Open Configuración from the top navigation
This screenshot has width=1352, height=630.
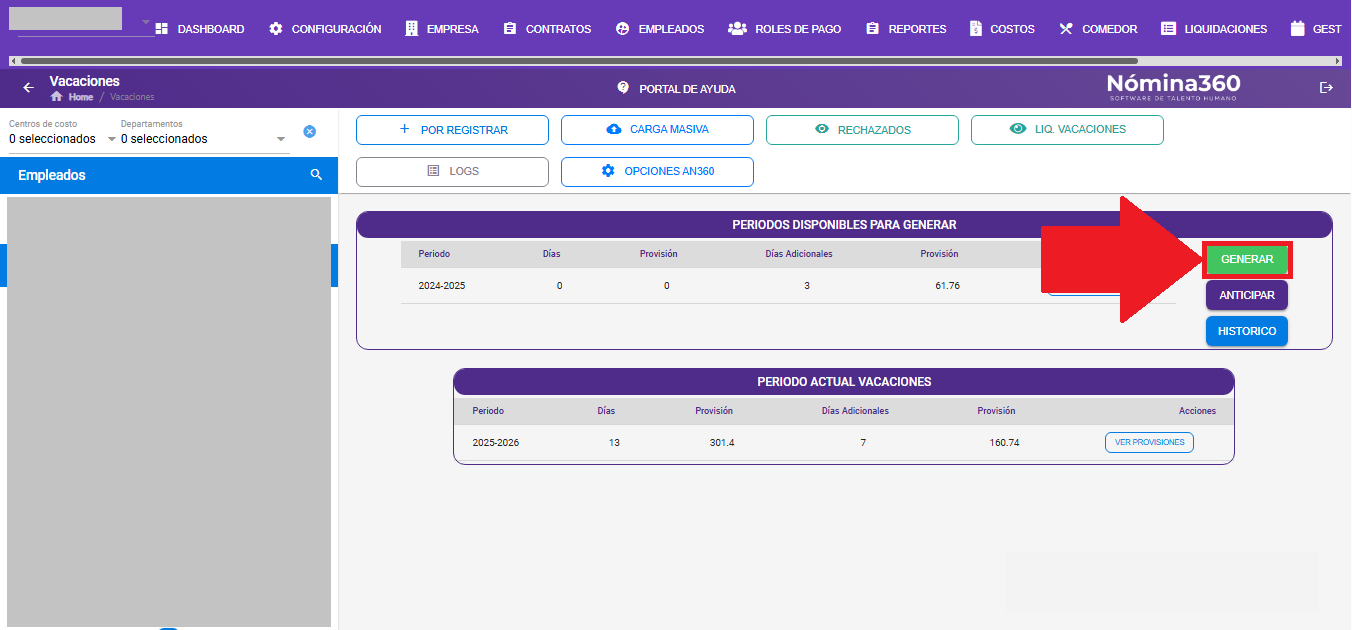(325, 29)
